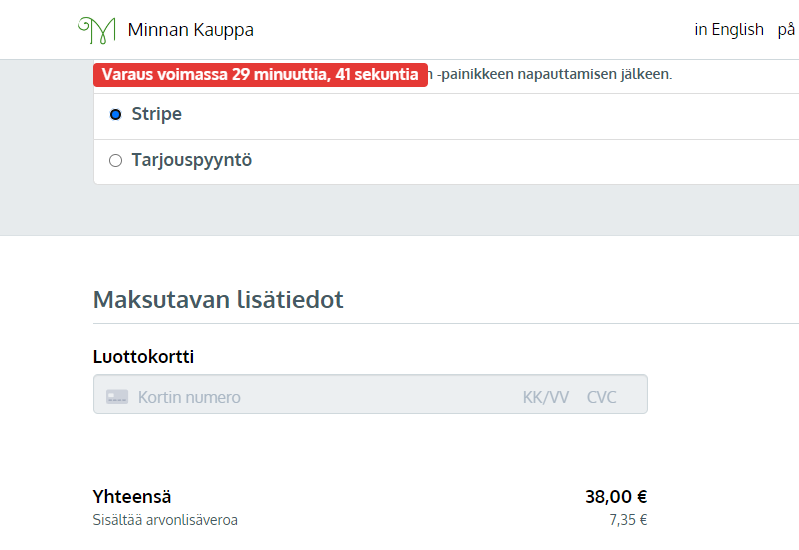Click the red reservation timer badge

point(260,75)
